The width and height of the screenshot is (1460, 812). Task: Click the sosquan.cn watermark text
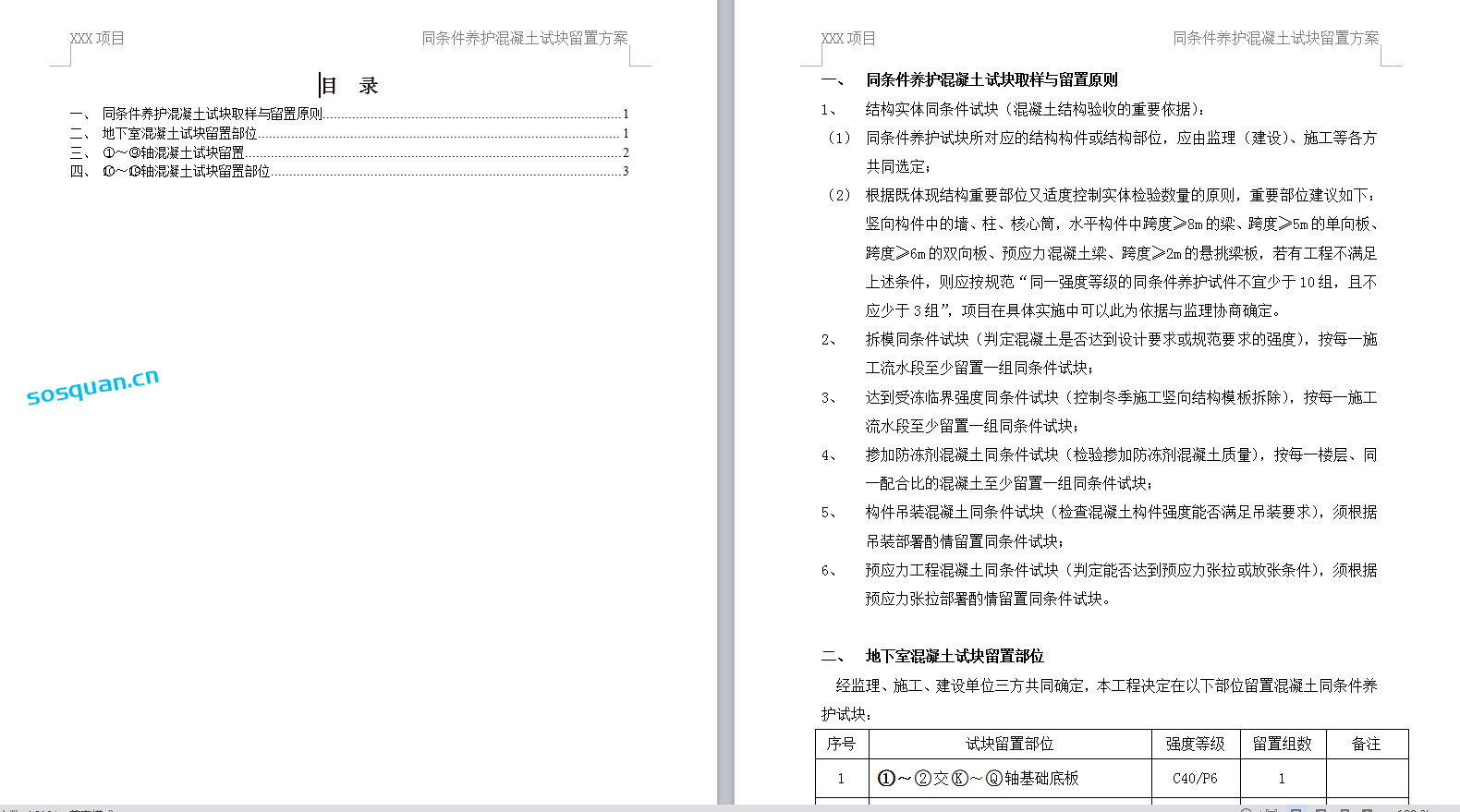click(x=92, y=386)
